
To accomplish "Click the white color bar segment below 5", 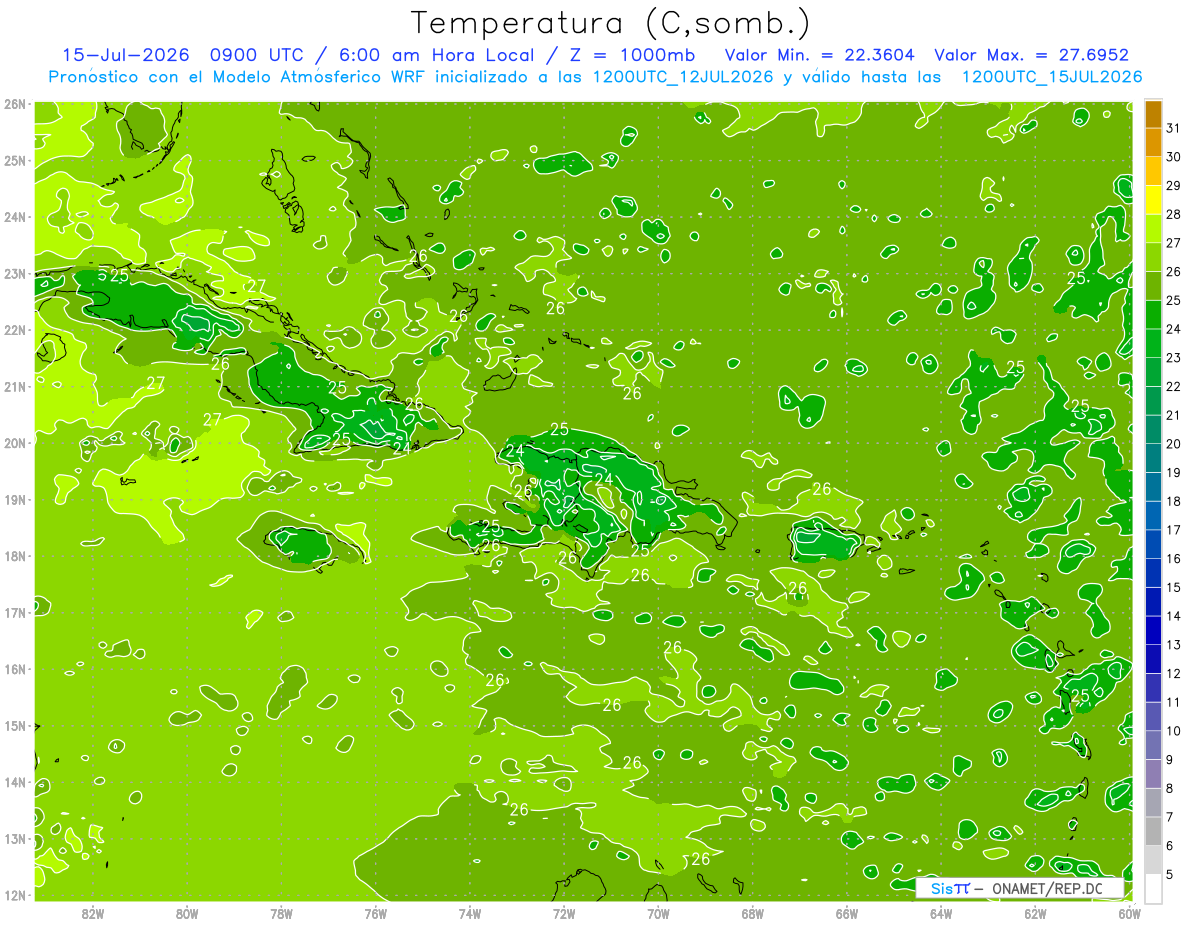I will [x=1153, y=888].
